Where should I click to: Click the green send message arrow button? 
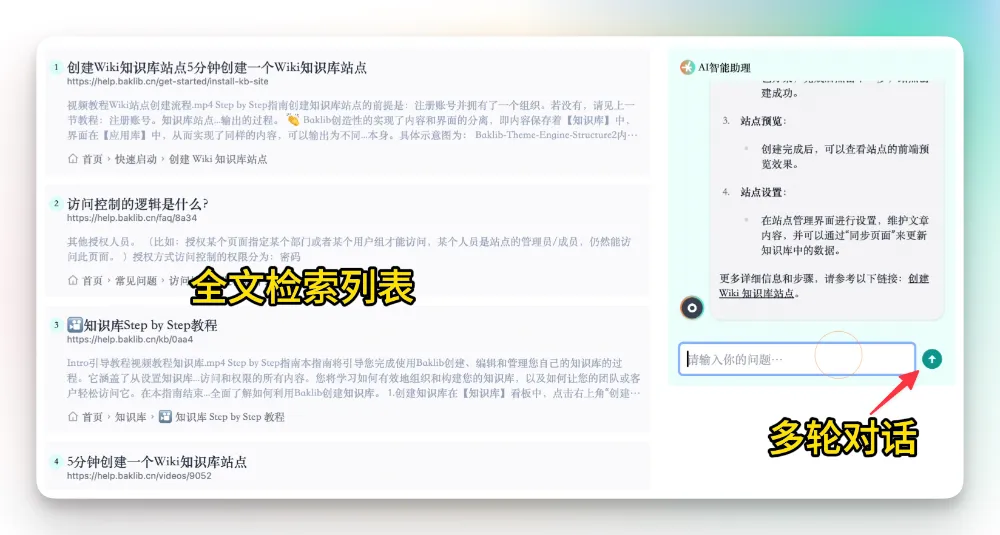click(x=932, y=358)
